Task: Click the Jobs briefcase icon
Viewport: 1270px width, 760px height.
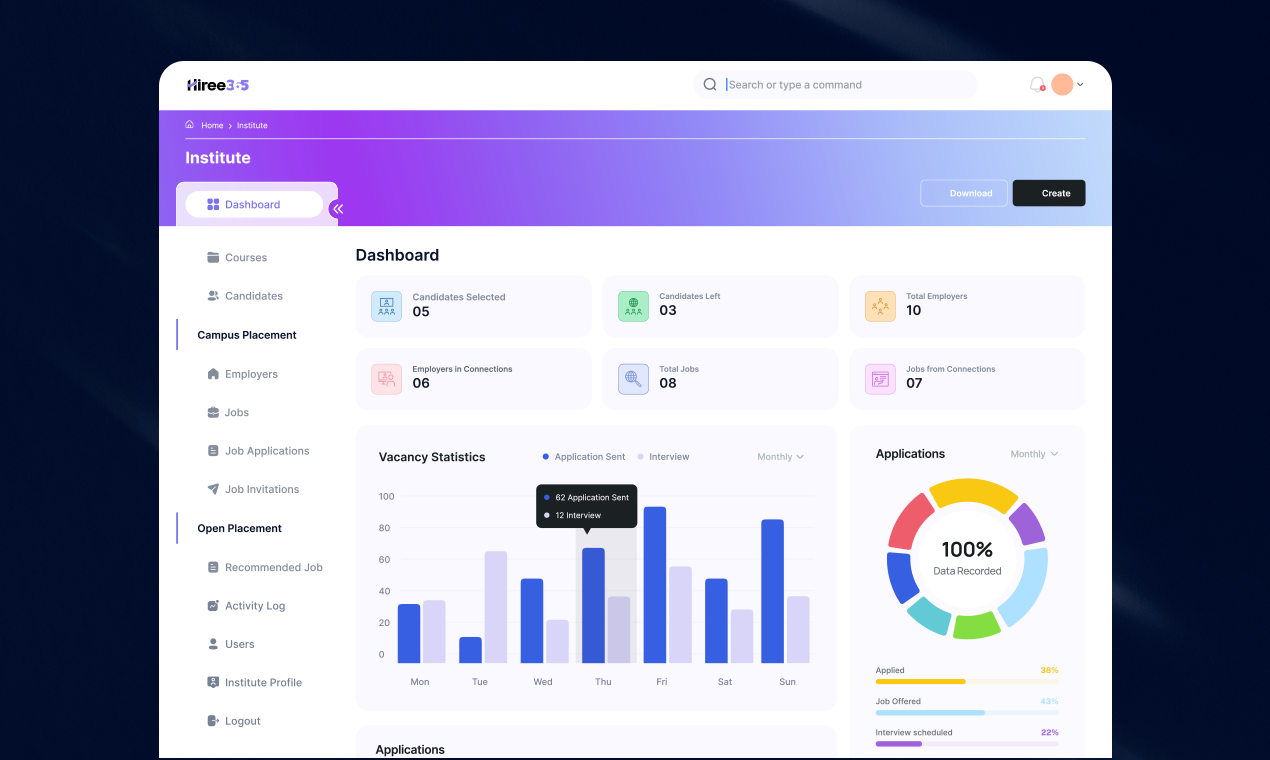Action: point(213,412)
